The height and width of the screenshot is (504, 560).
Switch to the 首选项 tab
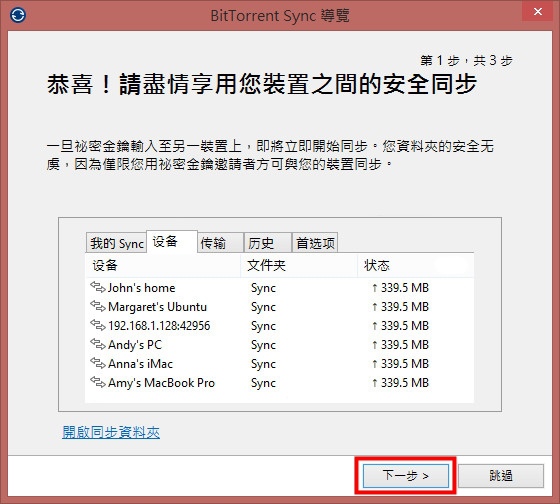315,243
